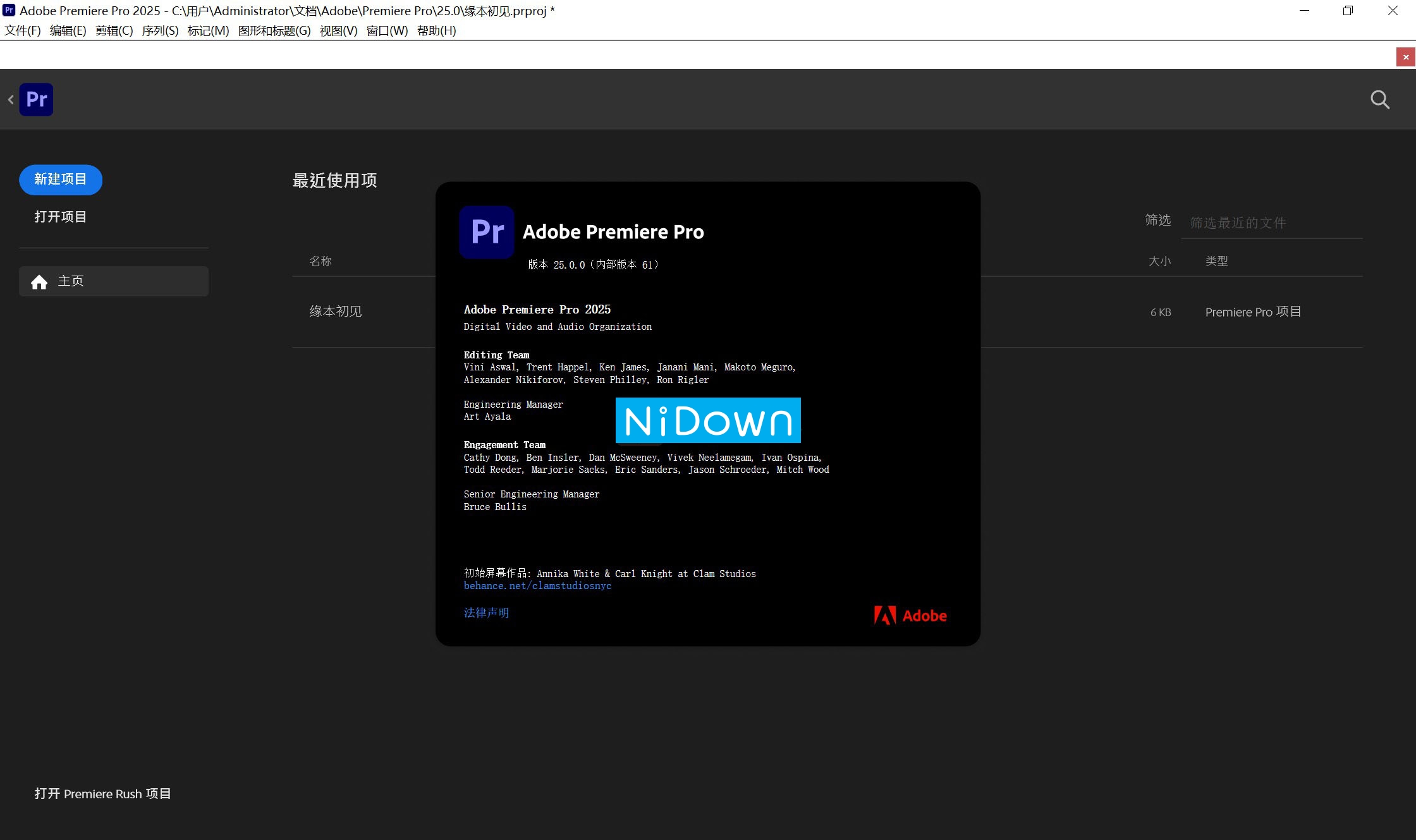
Task: Click the NiDown watermark image
Action: pos(708,420)
